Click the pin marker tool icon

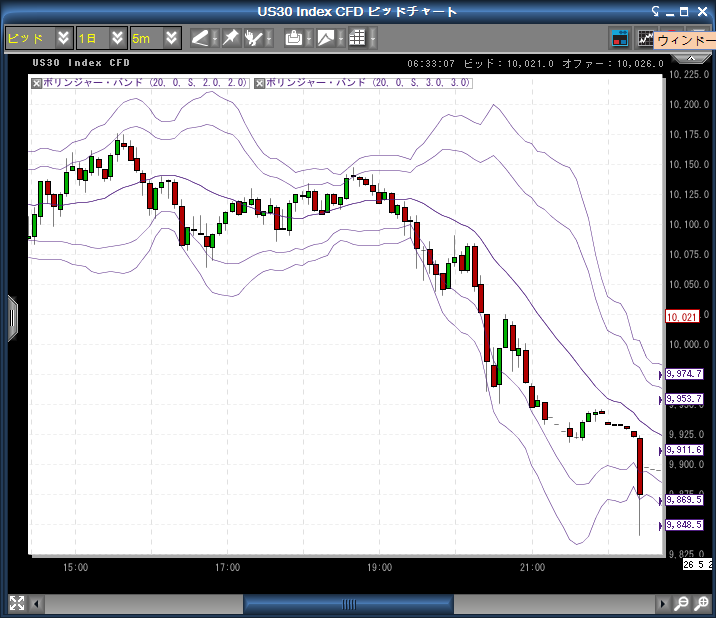pyautogui.click(x=230, y=38)
